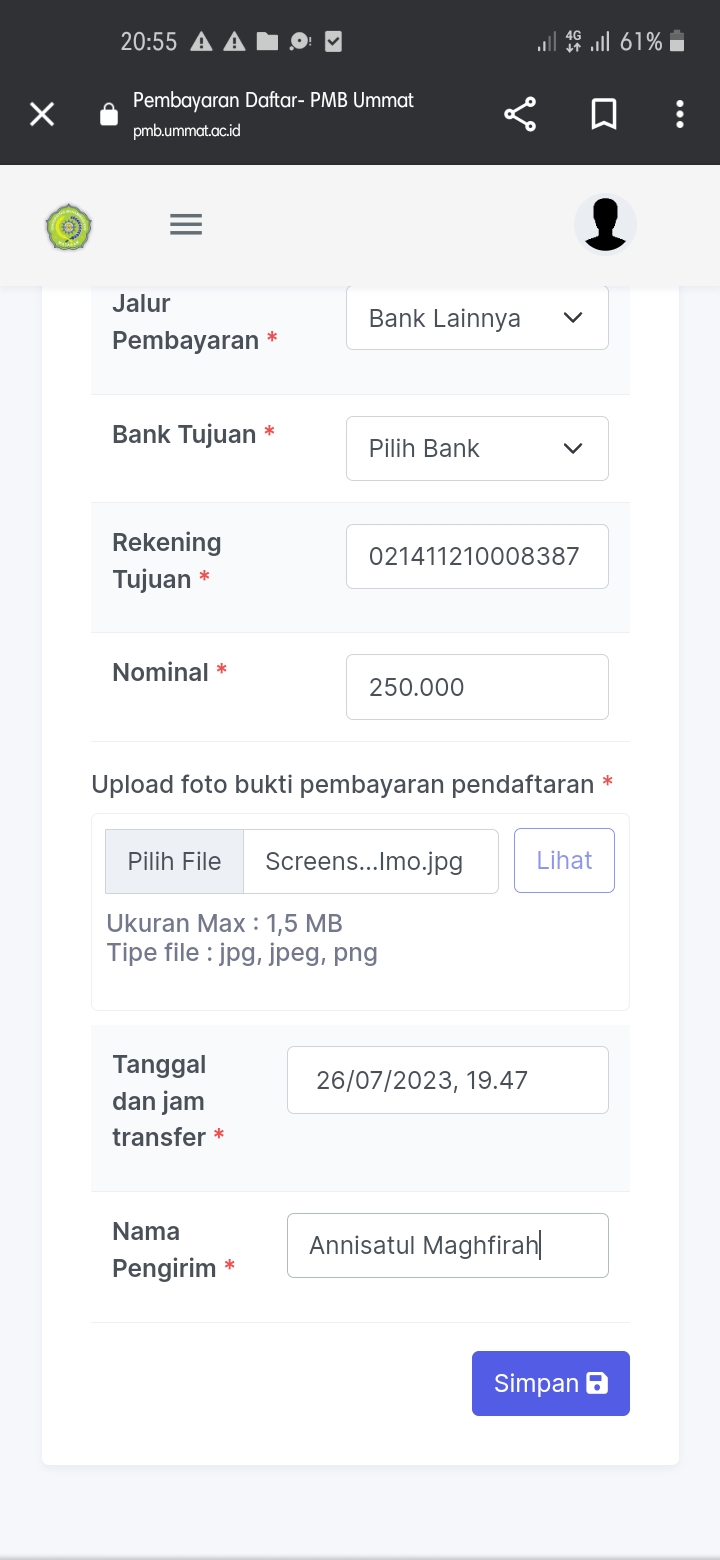This screenshot has width=720, height=1560.
Task: Tap the chosen file name Screens...lmo.jpg
Action: (370, 862)
